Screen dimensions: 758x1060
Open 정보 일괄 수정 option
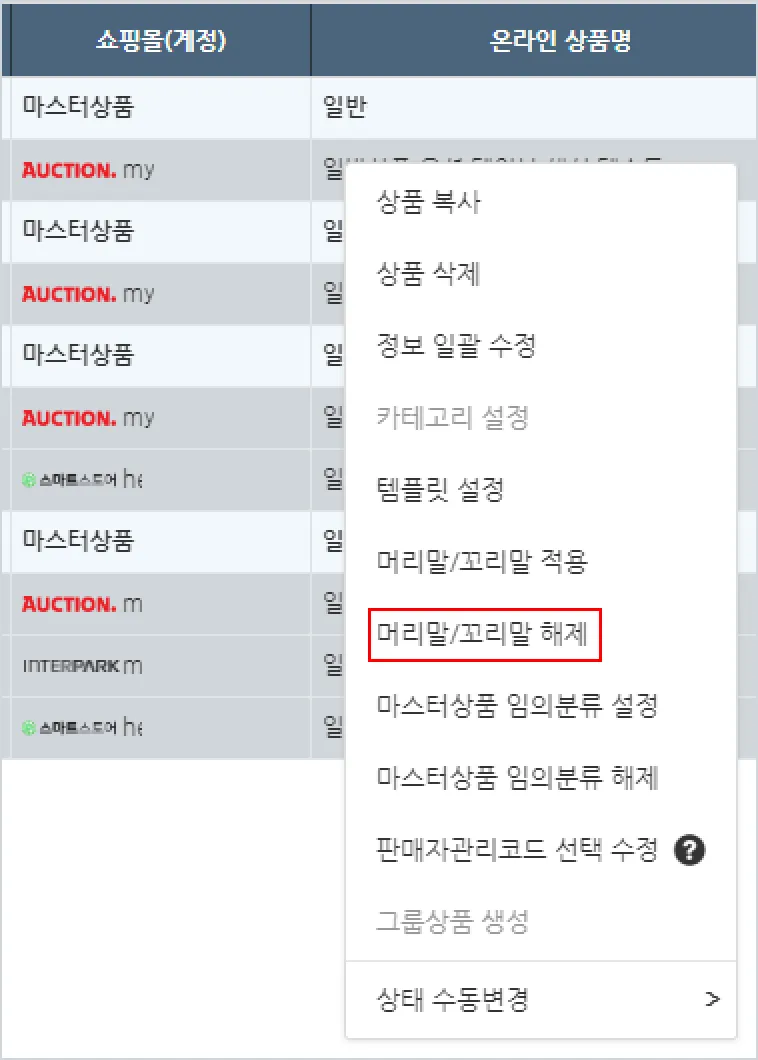click(x=456, y=346)
